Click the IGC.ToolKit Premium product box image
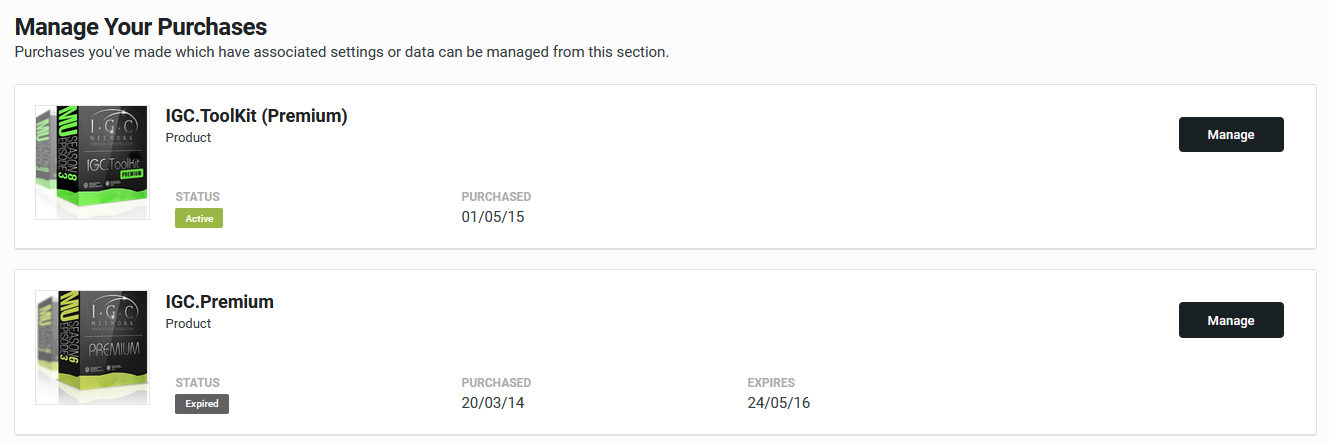The height and width of the screenshot is (442, 1329). click(92, 162)
